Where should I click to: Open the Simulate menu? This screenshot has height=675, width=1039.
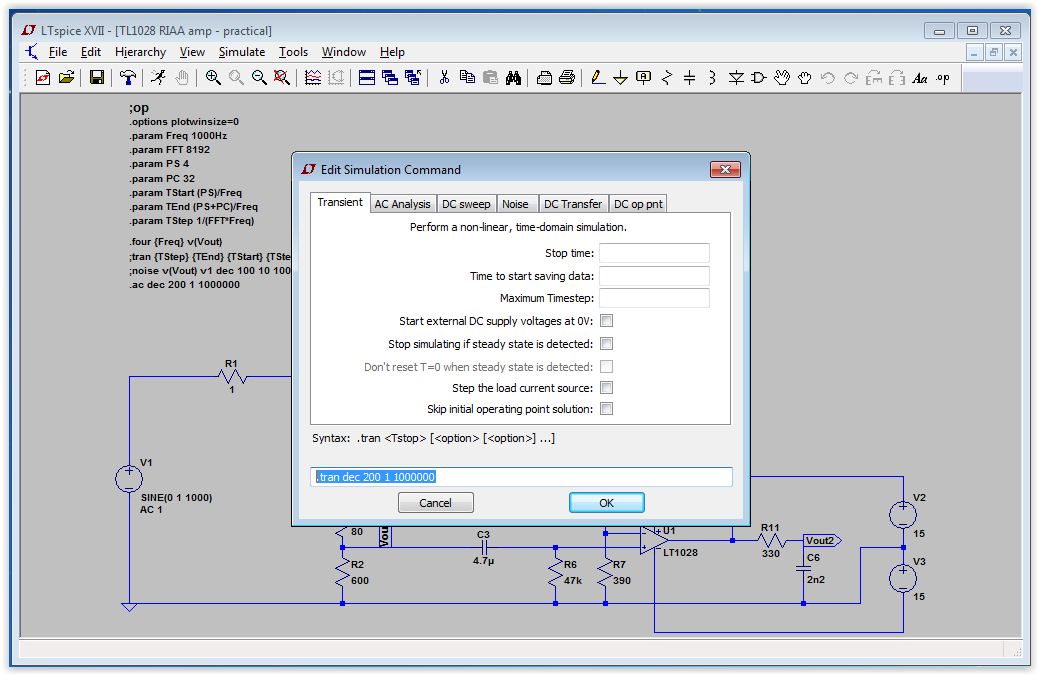tap(242, 52)
